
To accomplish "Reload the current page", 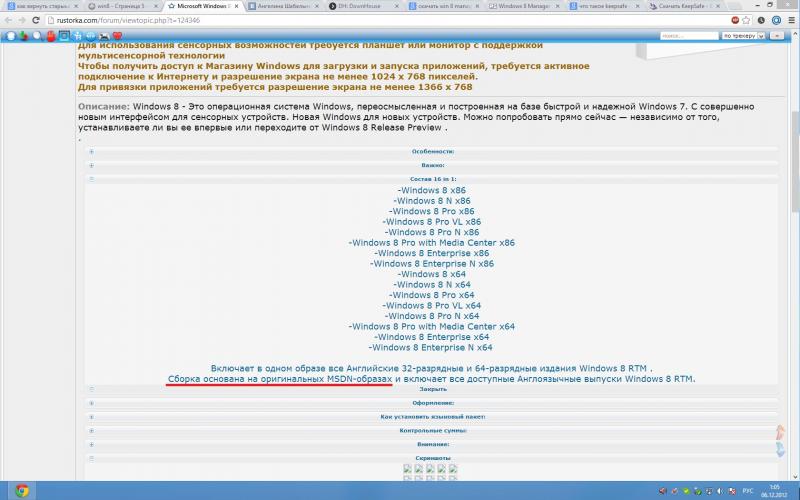I will (x=36, y=20).
